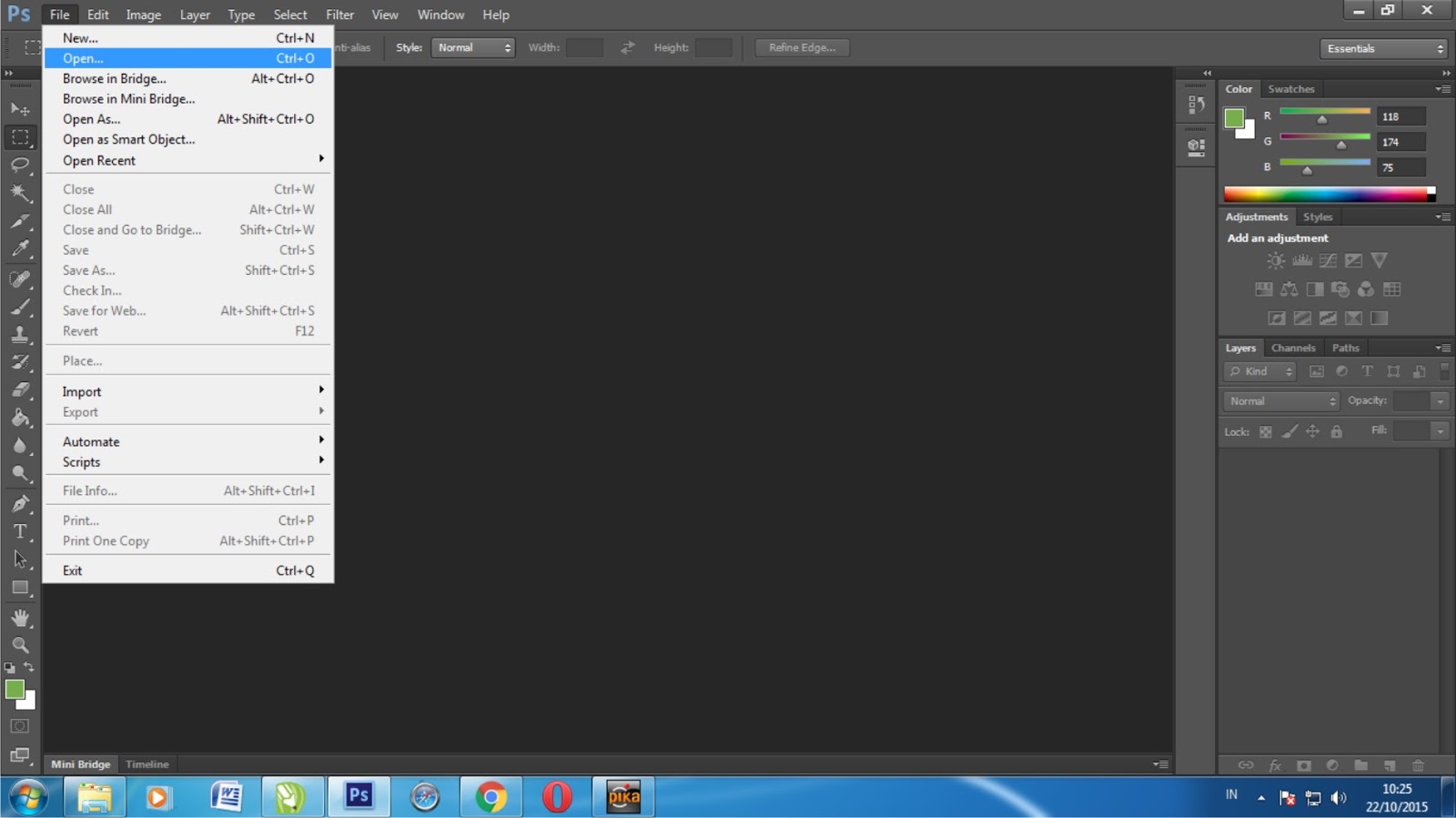This screenshot has width=1456, height=818.
Task: Swap foreground and background colors
Action: pos(29,667)
